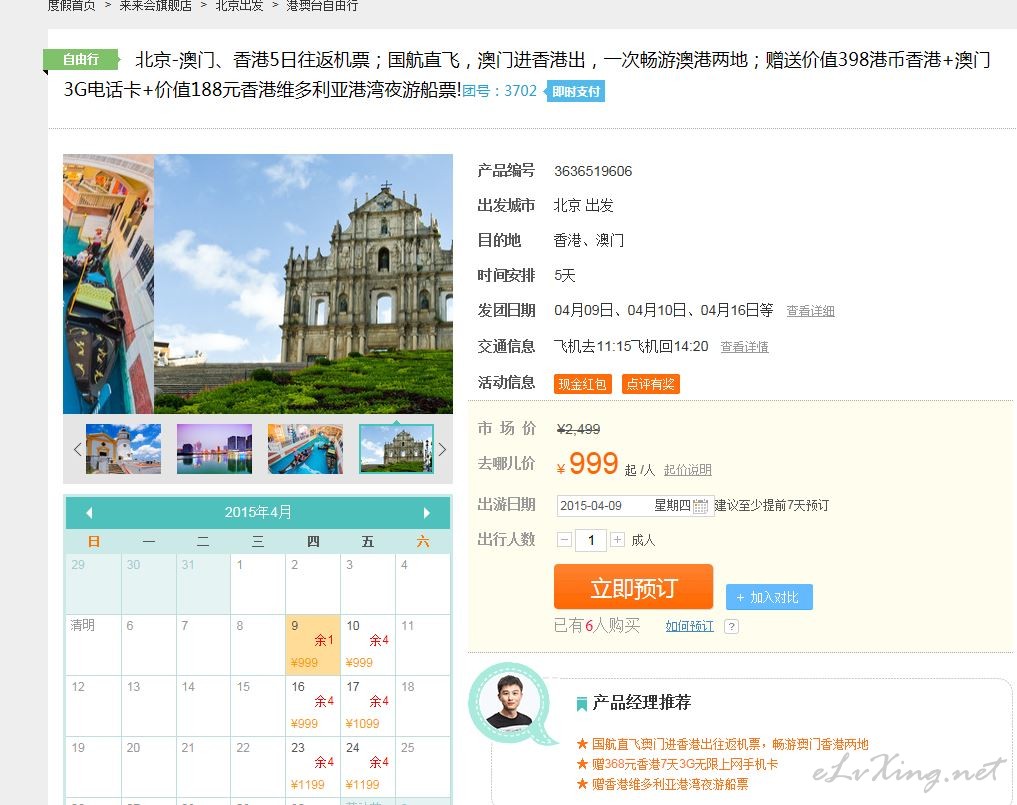
Task: Select April 9 in the calendar
Action: click(313, 645)
